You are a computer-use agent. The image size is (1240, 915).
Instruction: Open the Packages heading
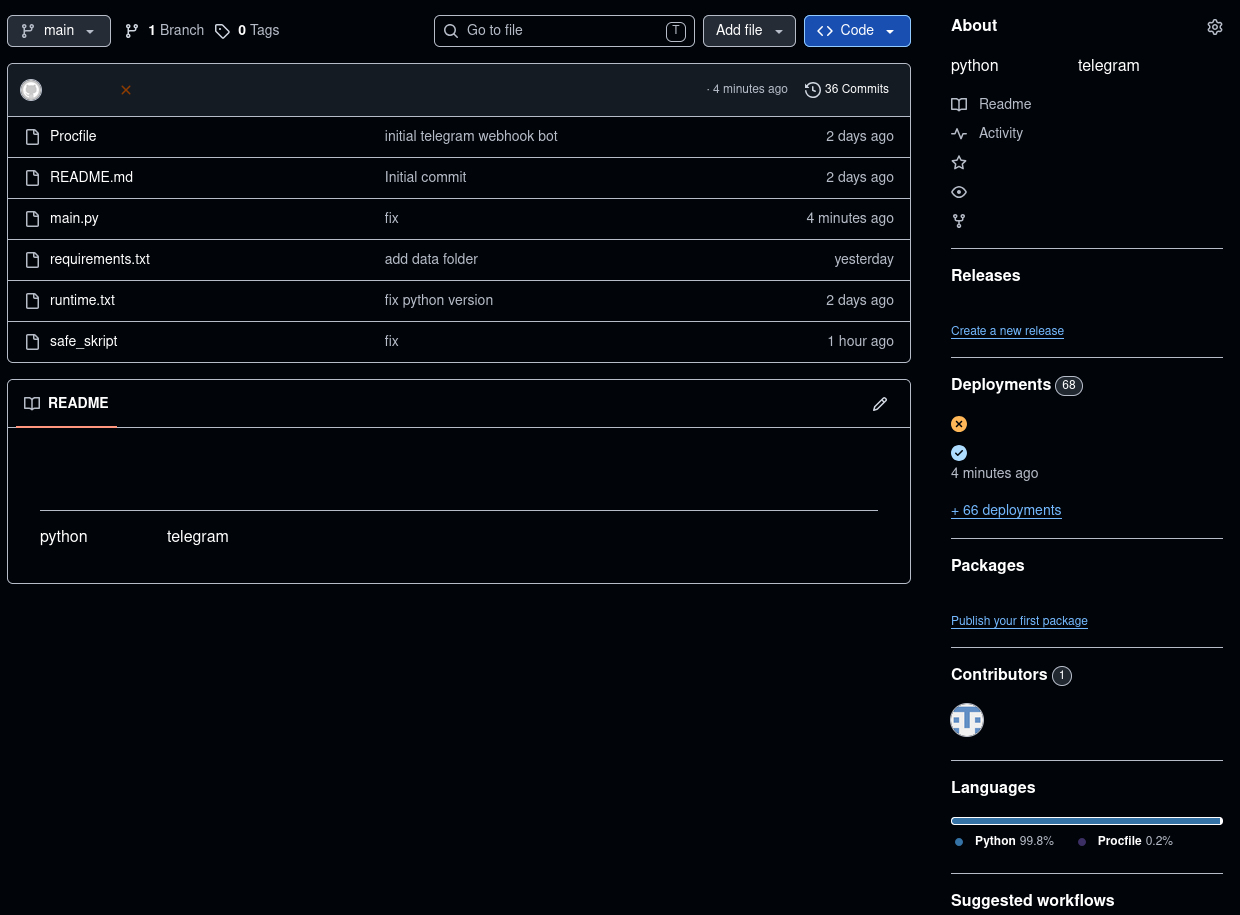coord(988,565)
